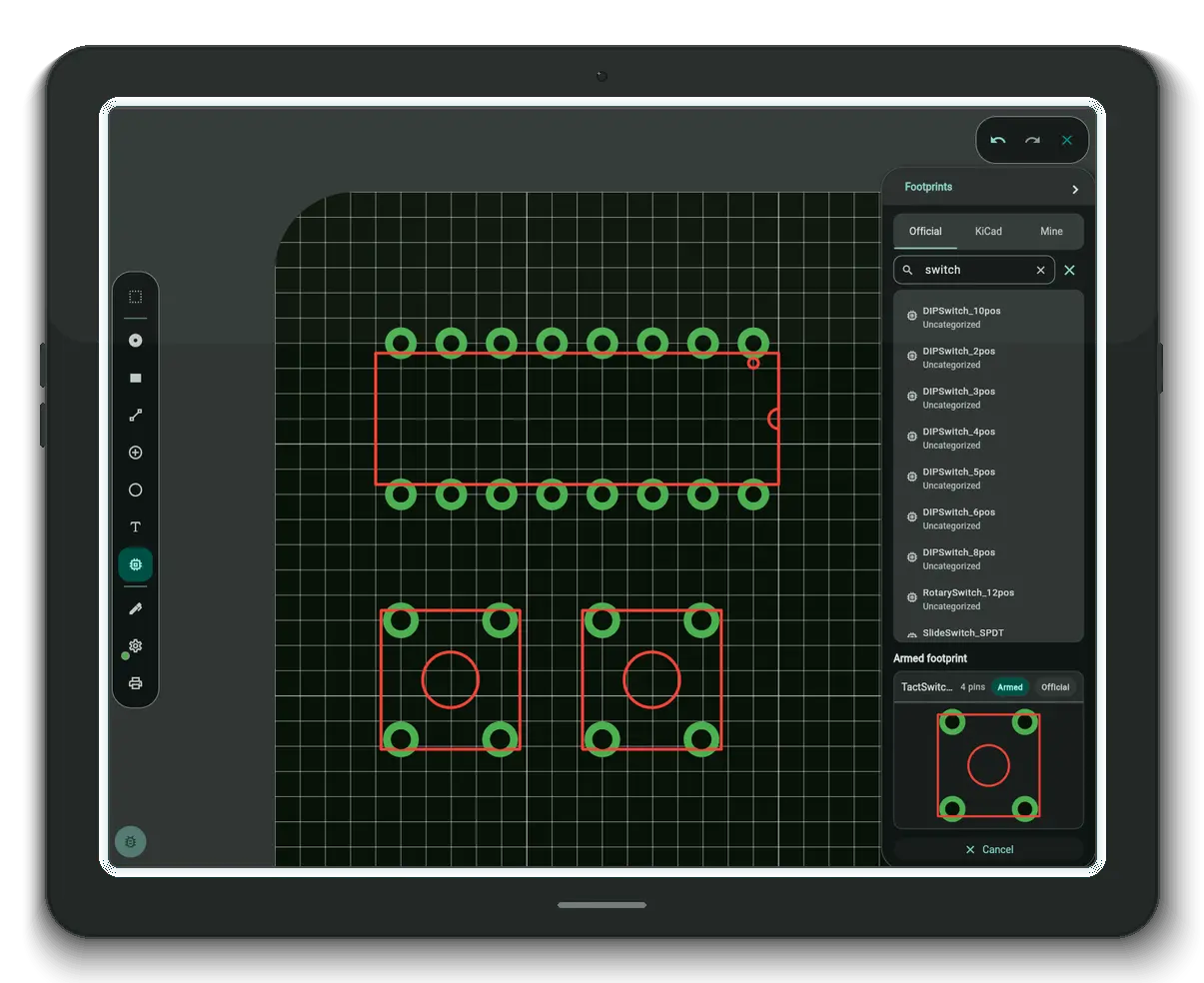The width and height of the screenshot is (1204, 983).
Task: Click the print icon
Action: (x=136, y=683)
